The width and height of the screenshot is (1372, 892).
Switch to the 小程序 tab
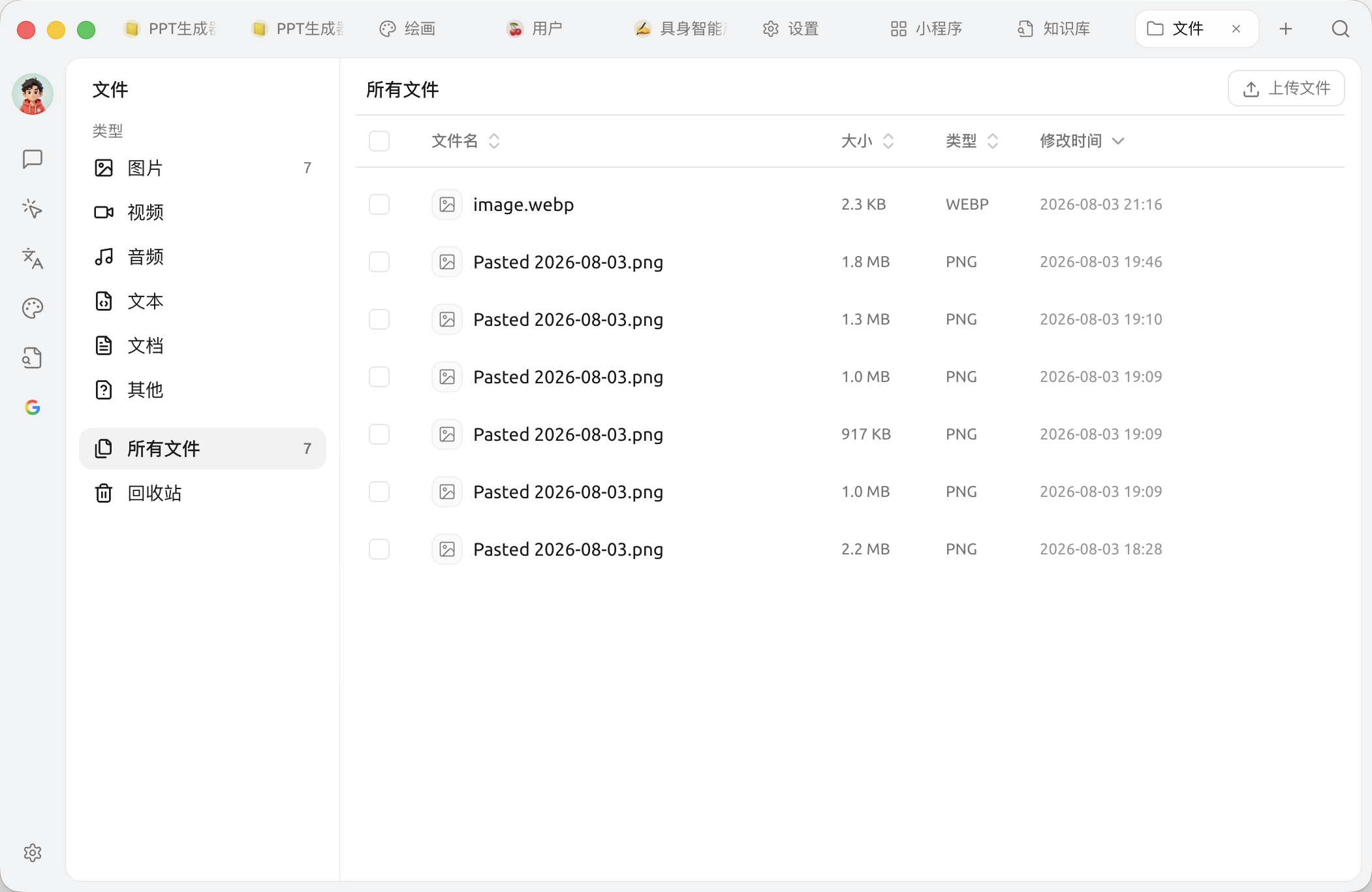tap(926, 29)
